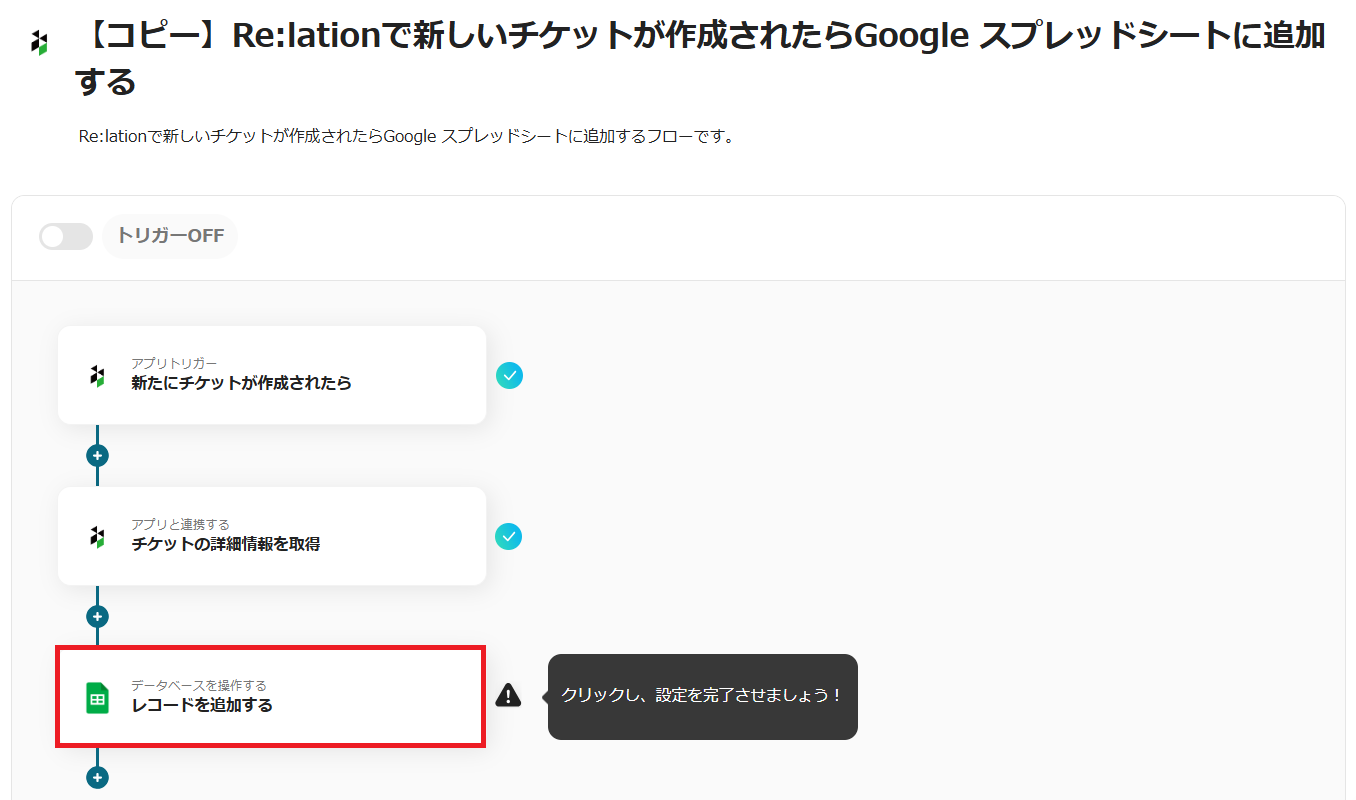Click the データベースを操作する label

[198, 685]
